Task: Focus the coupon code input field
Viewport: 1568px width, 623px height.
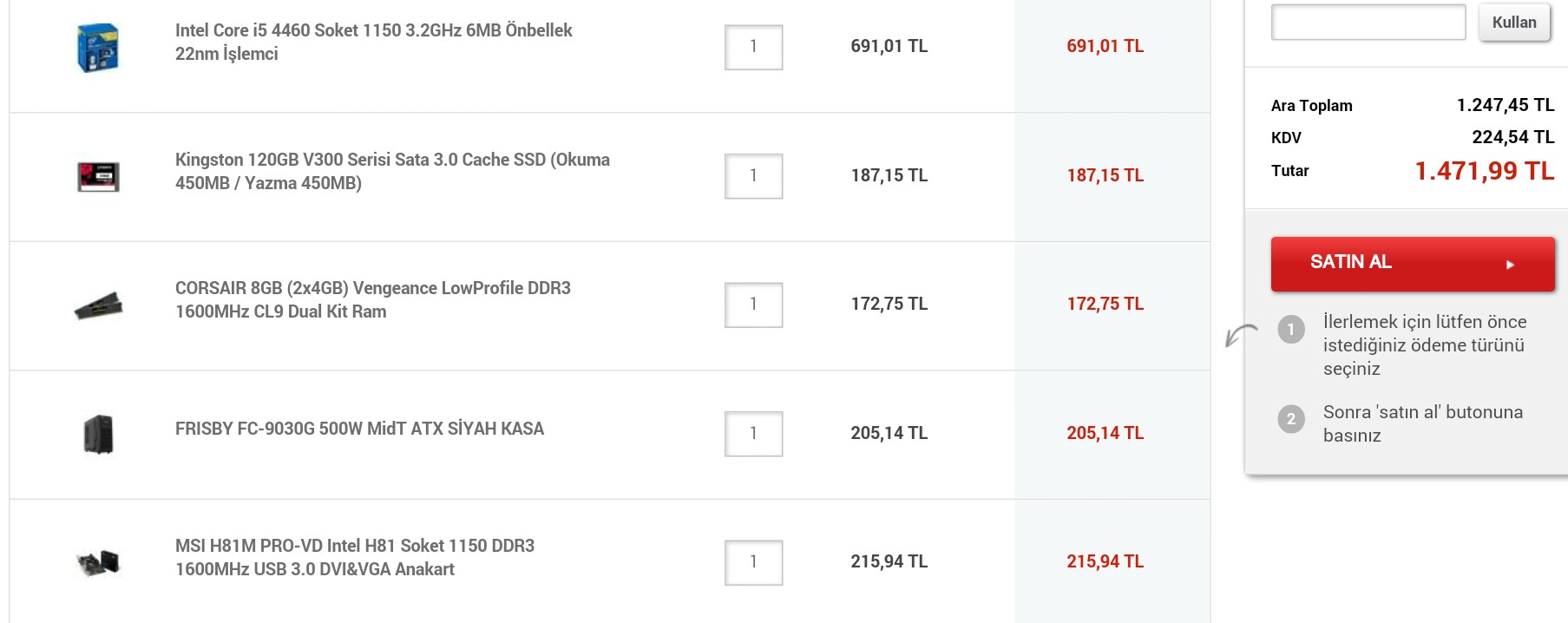Action: click(1368, 23)
